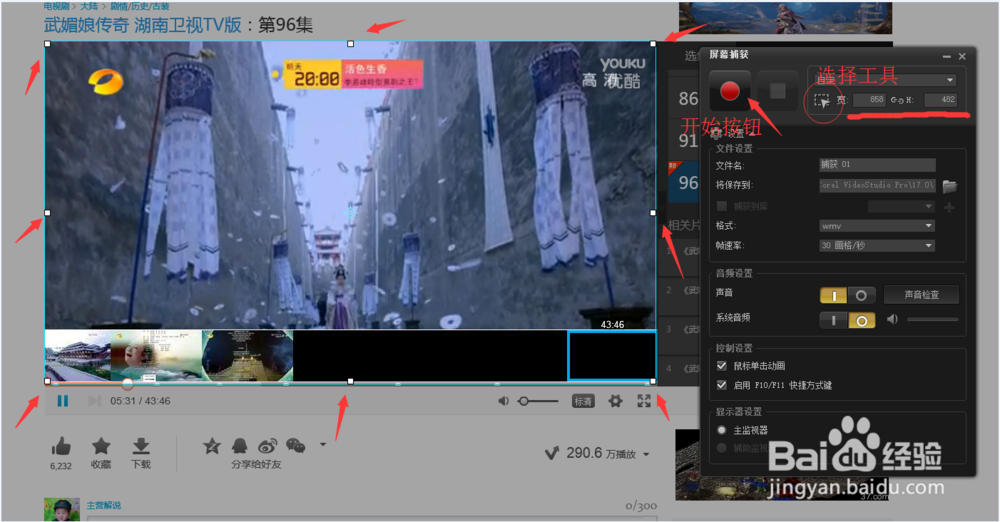Select the palace building preview thumbnail
Screen dimensions: 1000x522
coord(78,355)
